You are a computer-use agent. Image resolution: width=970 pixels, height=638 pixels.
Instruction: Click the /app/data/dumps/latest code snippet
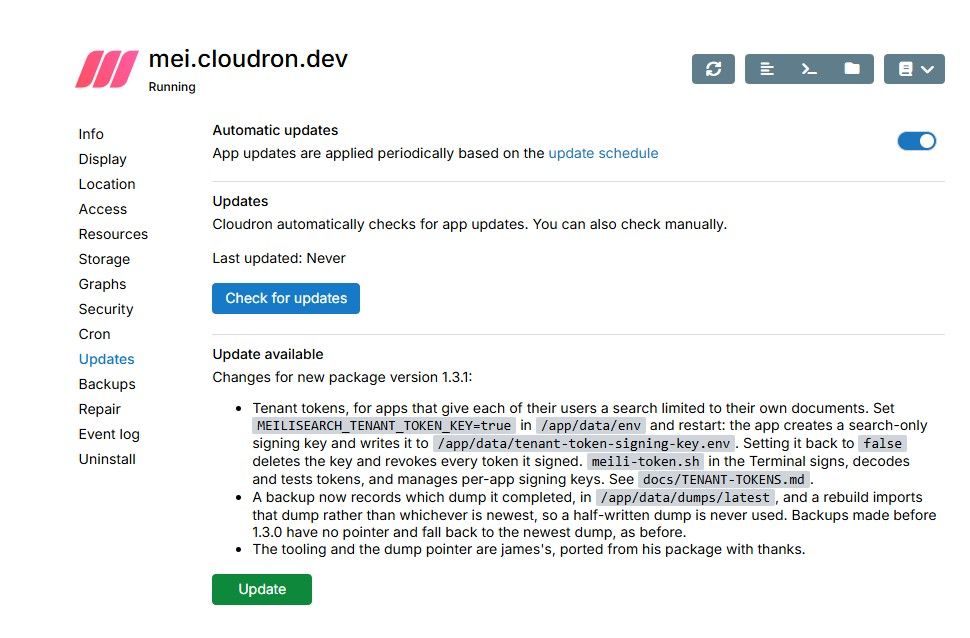[x=686, y=498]
